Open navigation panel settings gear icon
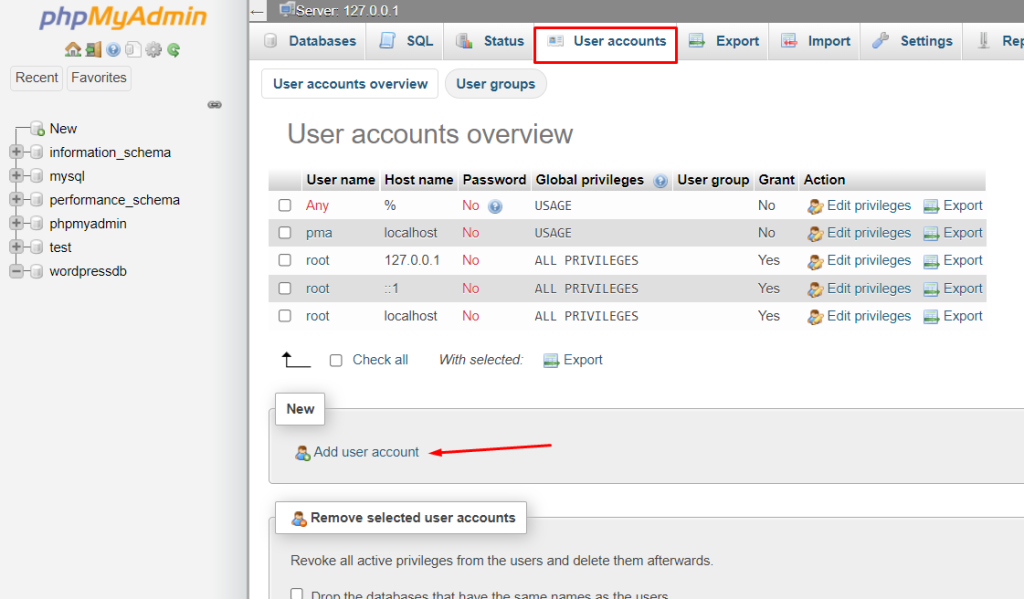This screenshot has width=1024, height=599. pos(153,50)
